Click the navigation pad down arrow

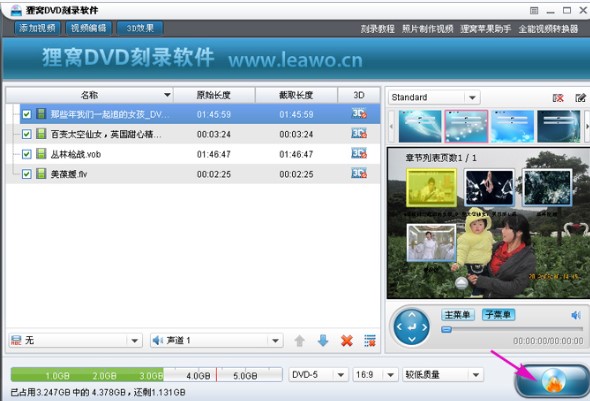click(412, 339)
